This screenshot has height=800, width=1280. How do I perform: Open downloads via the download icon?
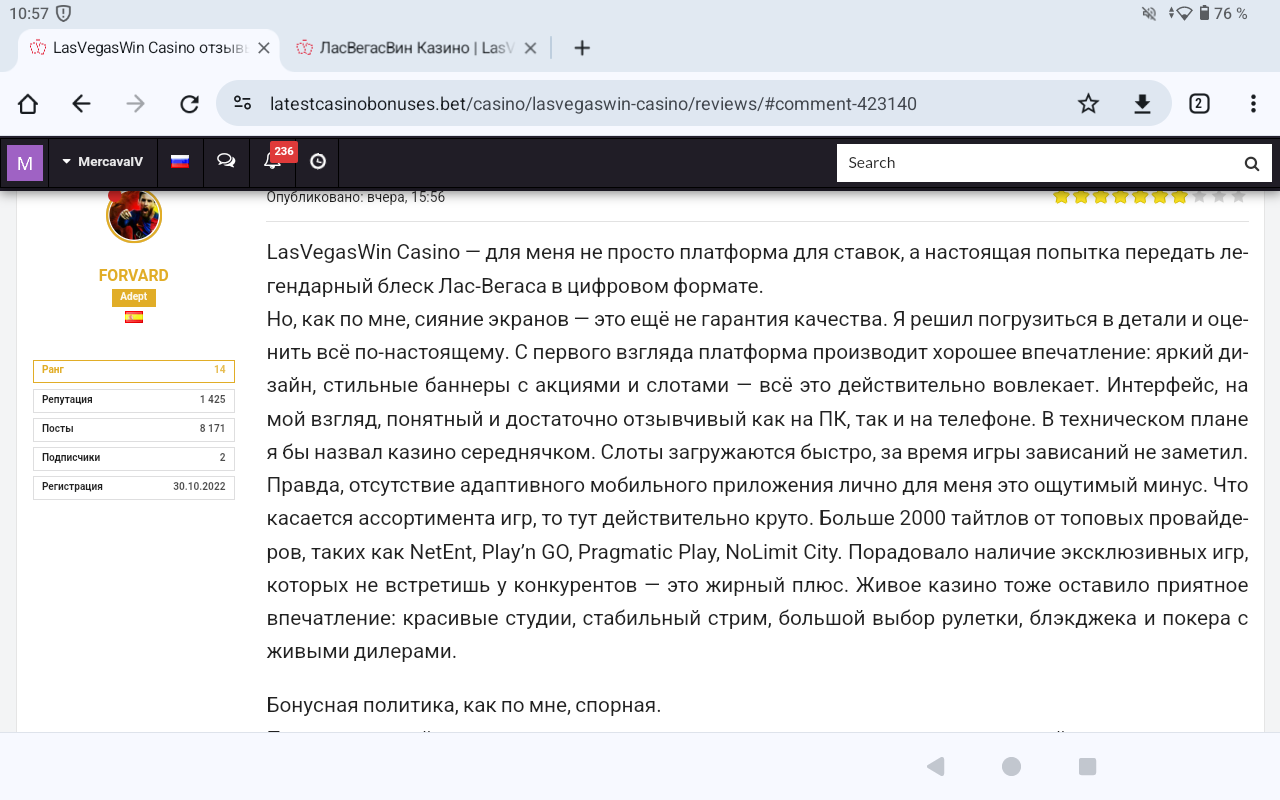pos(1142,104)
